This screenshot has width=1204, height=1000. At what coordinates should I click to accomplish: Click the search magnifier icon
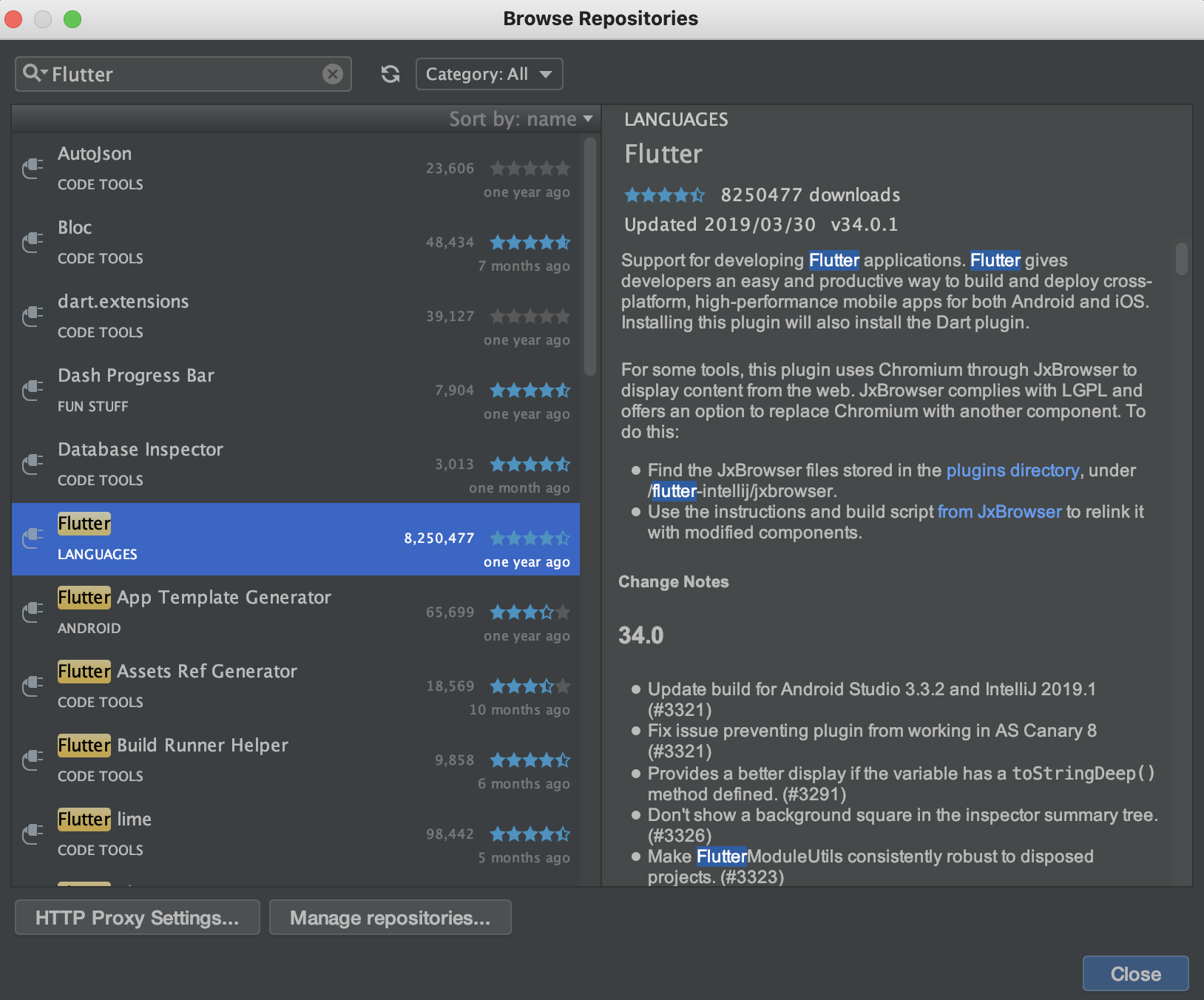(34, 73)
